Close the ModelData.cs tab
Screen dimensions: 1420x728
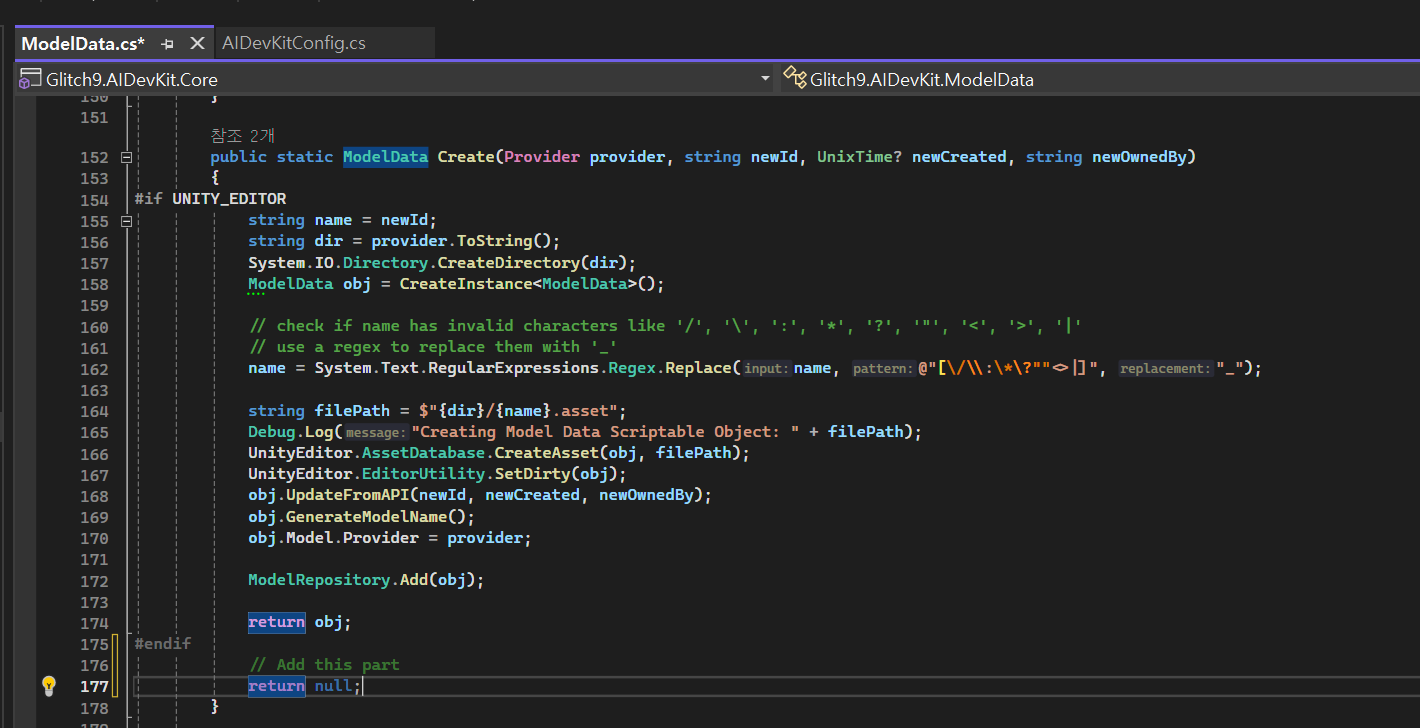[197, 44]
